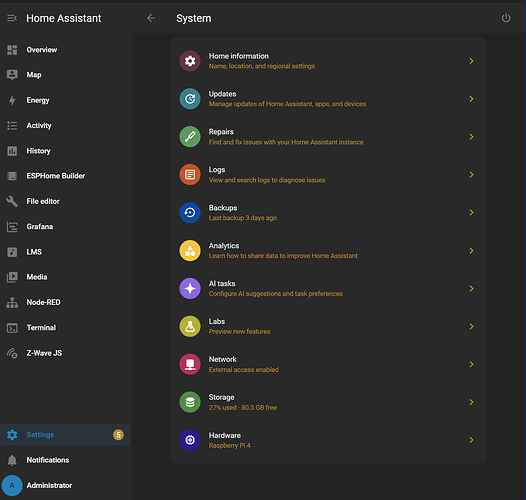Image resolution: width=526 pixels, height=500 pixels.
Task: Open the Network settings entry
Action: [x=328, y=364]
